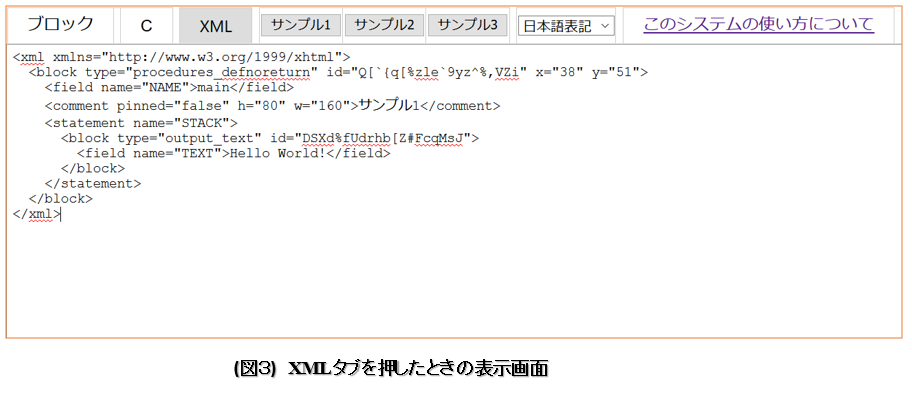Click the procedures_defnoreturn block line
The width and height of the screenshot is (912, 399).
tap(338, 73)
